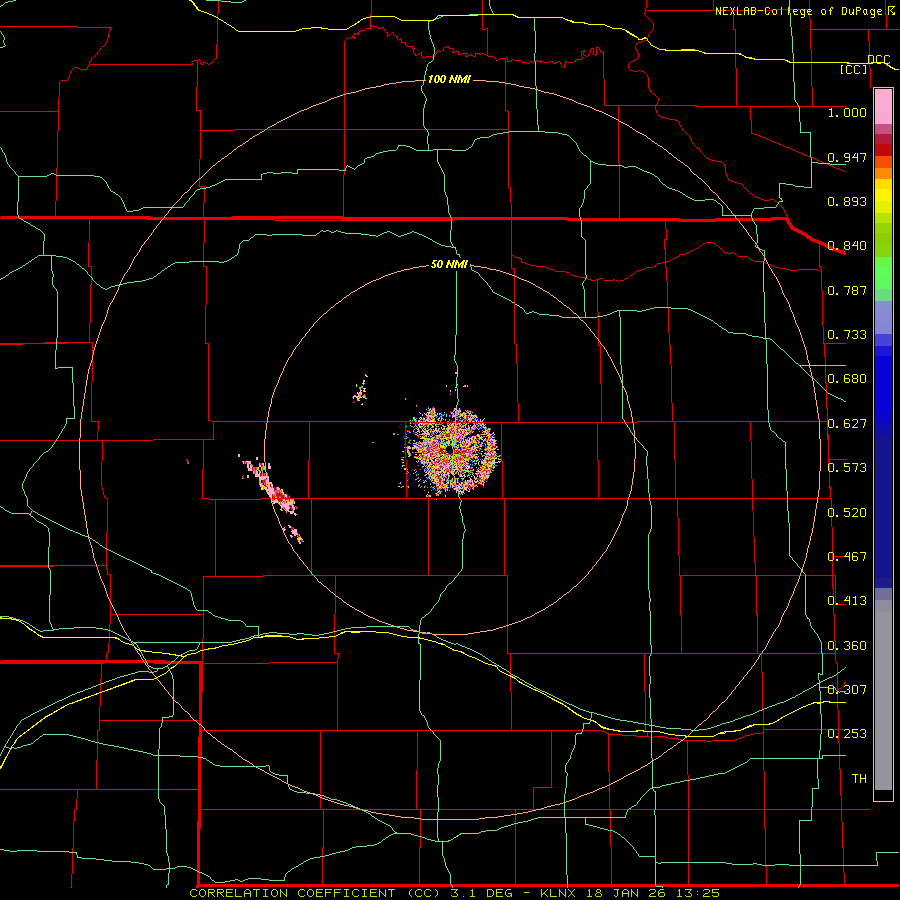Select the 0.733 legend value
The height and width of the screenshot is (900, 900).
pos(847,335)
